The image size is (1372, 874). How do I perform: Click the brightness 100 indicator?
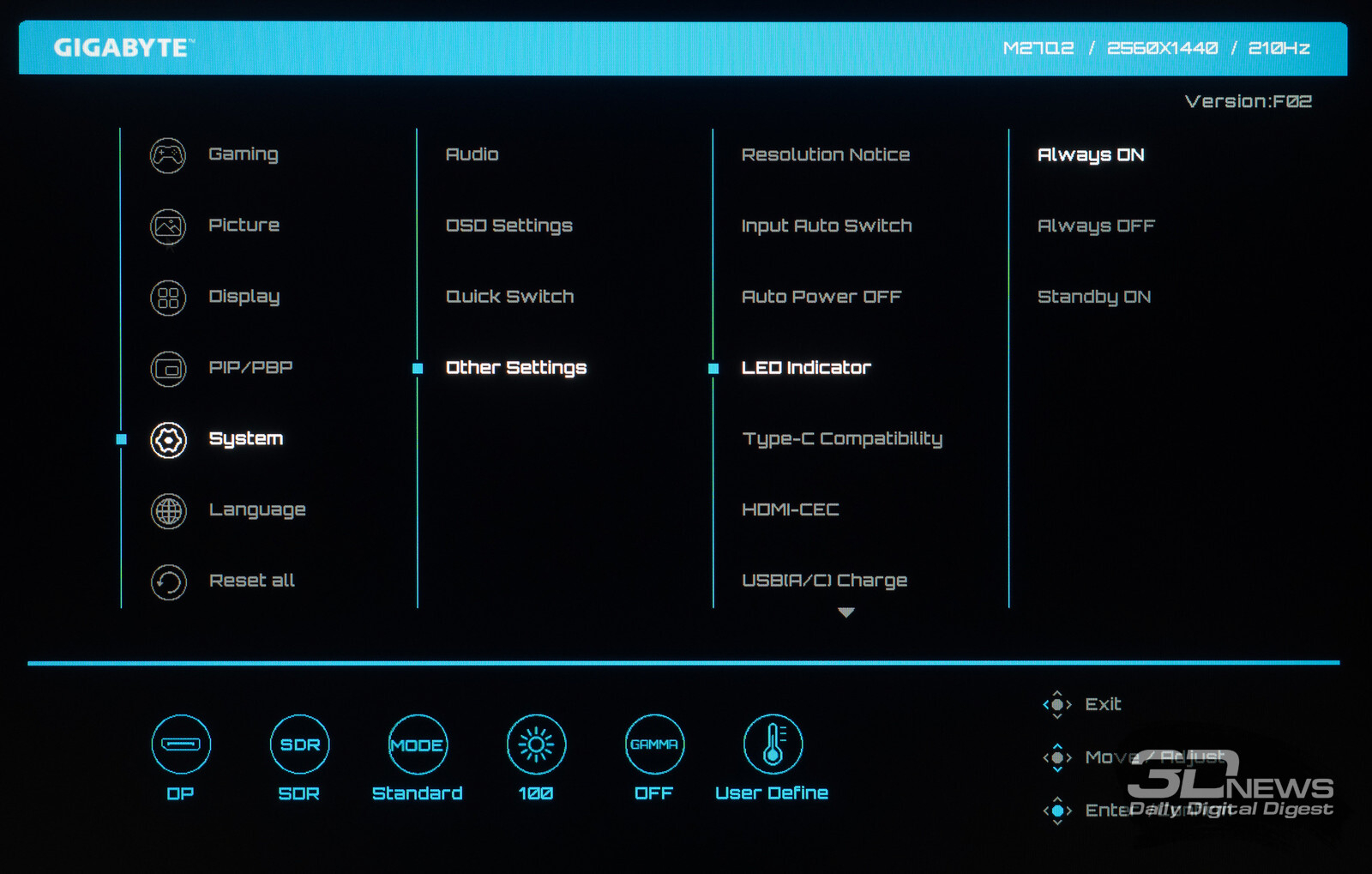coord(536,744)
